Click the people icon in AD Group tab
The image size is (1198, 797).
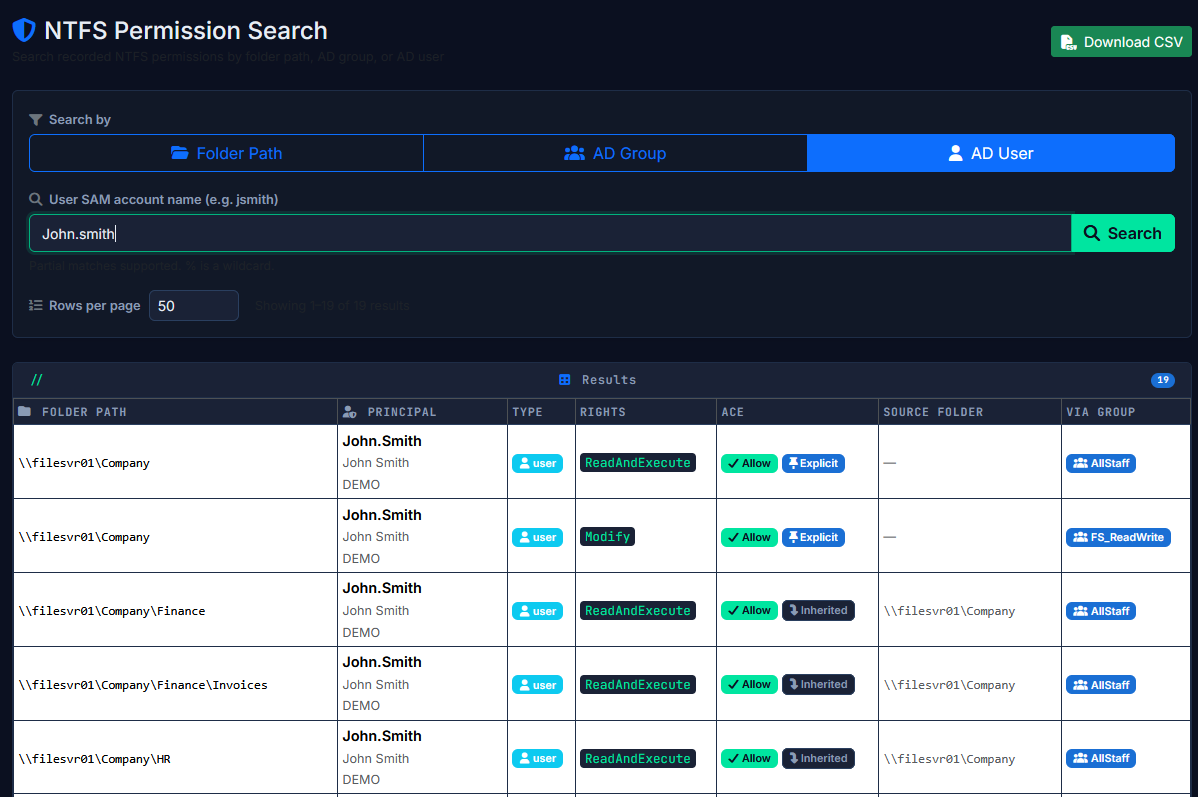click(x=575, y=153)
